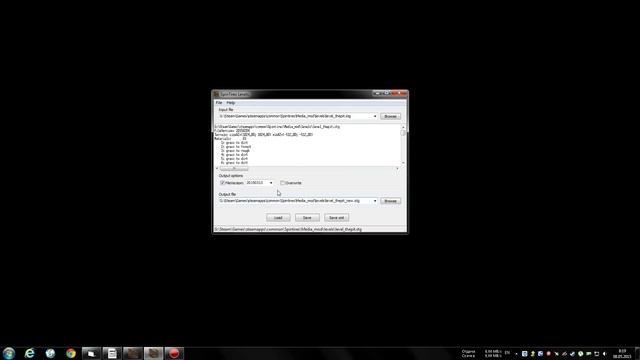Click the scroll-down arrow of the log area
This screenshot has width=640, height=360.
click(403, 163)
